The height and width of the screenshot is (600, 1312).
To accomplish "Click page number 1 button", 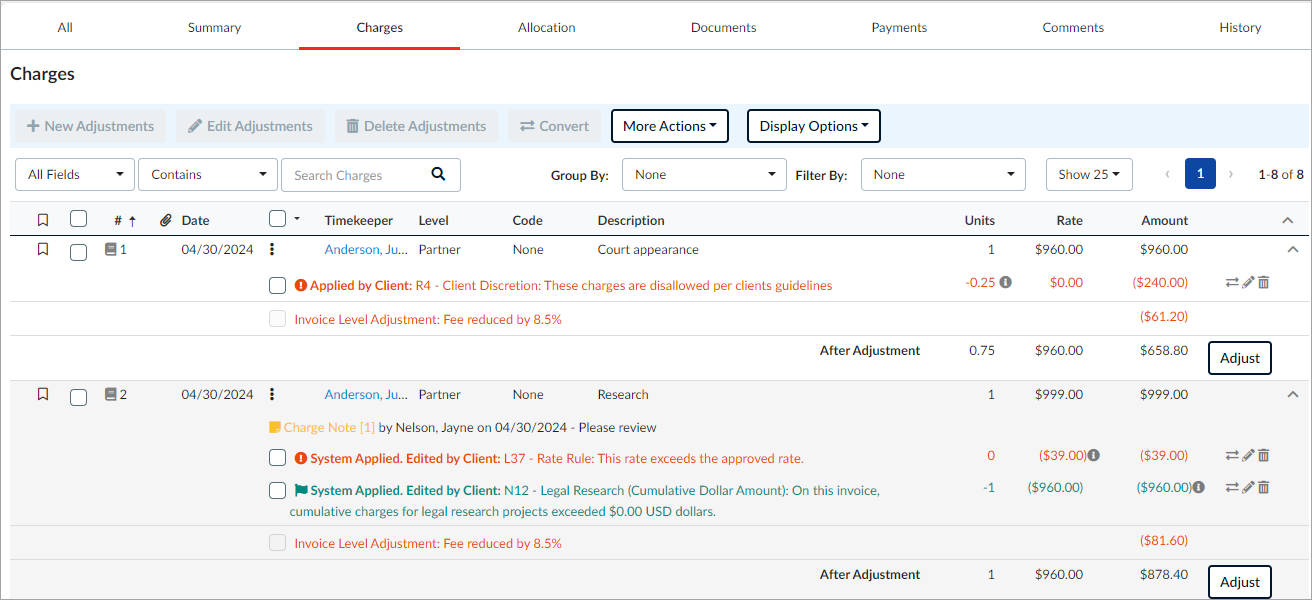I will [1200, 174].
